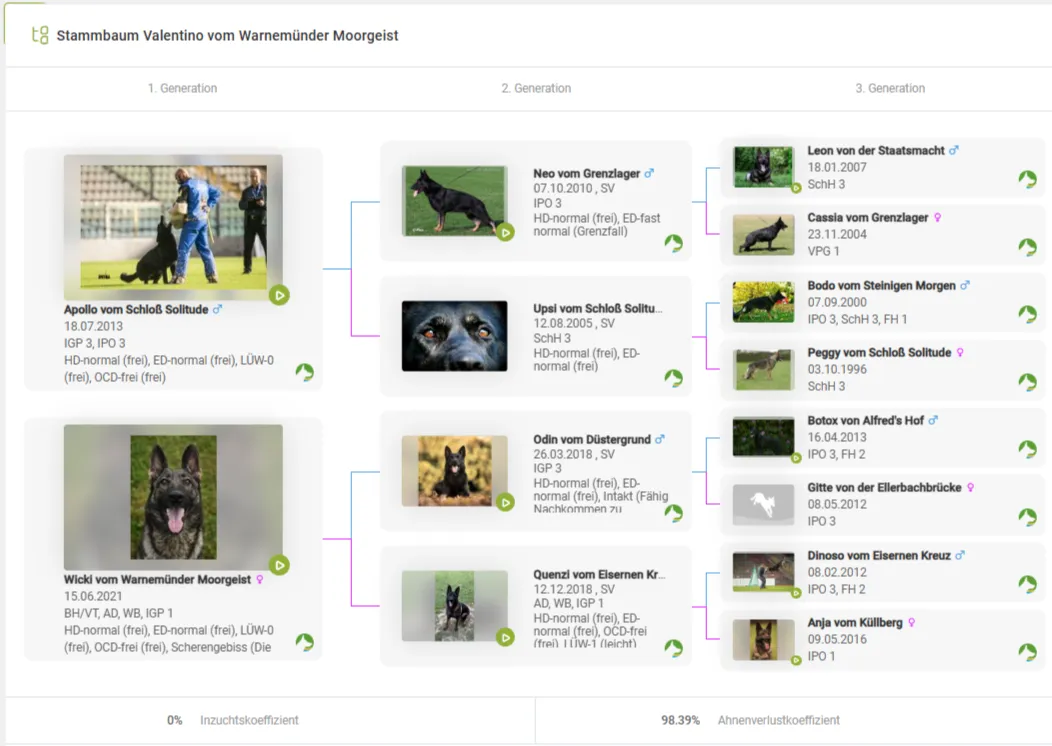This screenshot has width=1052, height=746.
Task: Click Gitte von der Ellerbachbrücke placeholder image
Action: click(763, 504)
